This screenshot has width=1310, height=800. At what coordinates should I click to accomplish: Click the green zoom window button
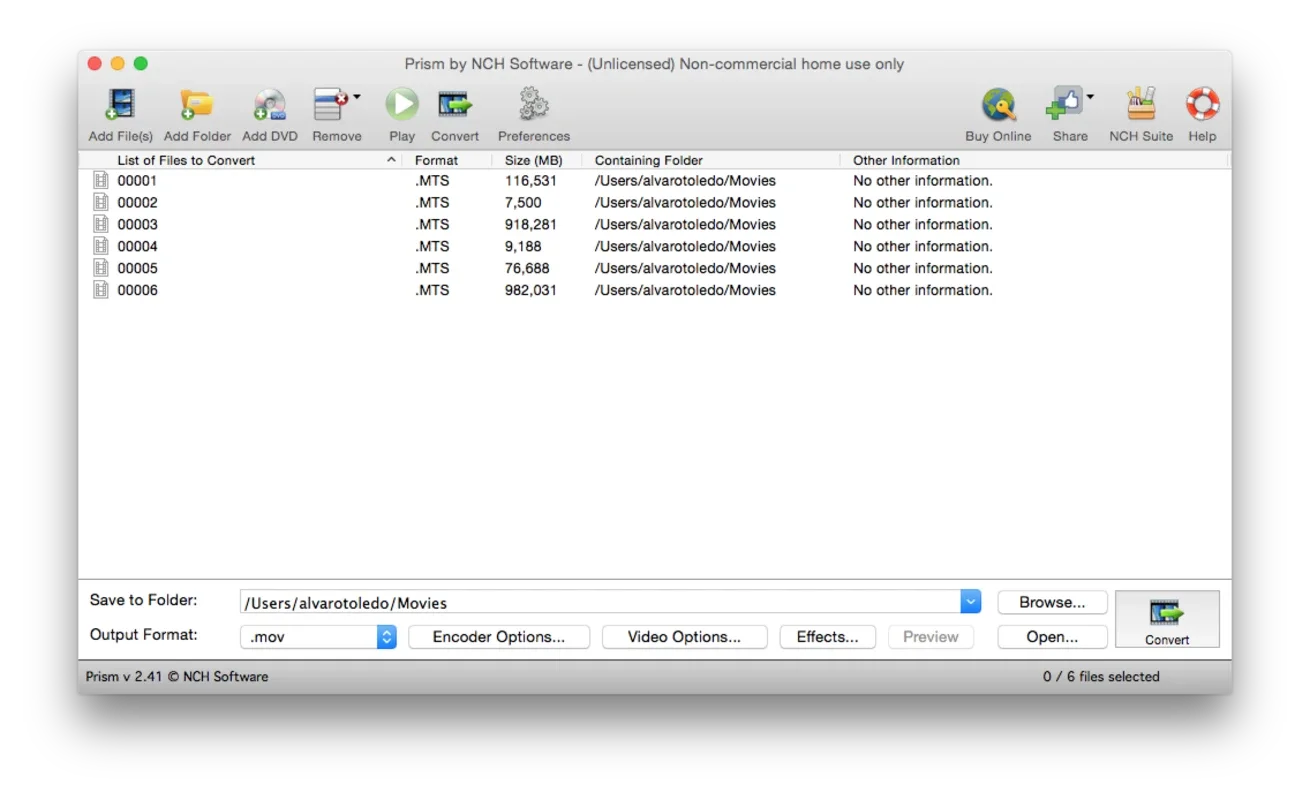[x=141, y=64]
